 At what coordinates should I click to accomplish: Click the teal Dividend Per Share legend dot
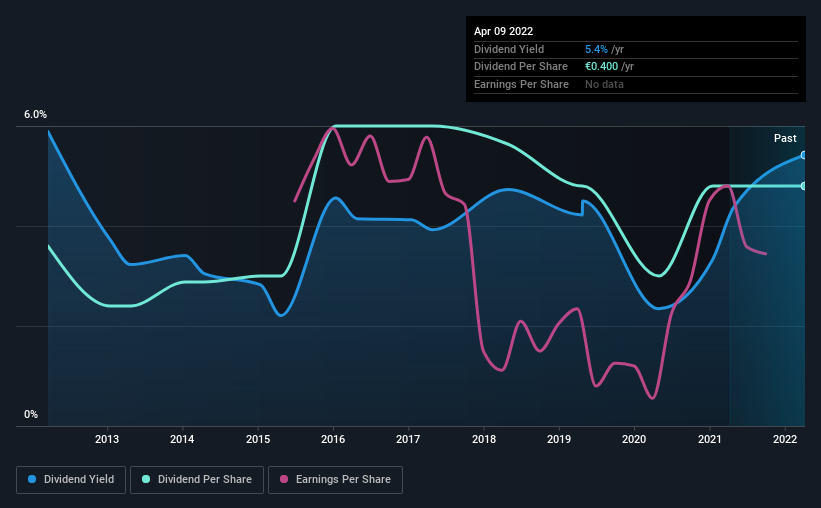click(x=146, y=479)
